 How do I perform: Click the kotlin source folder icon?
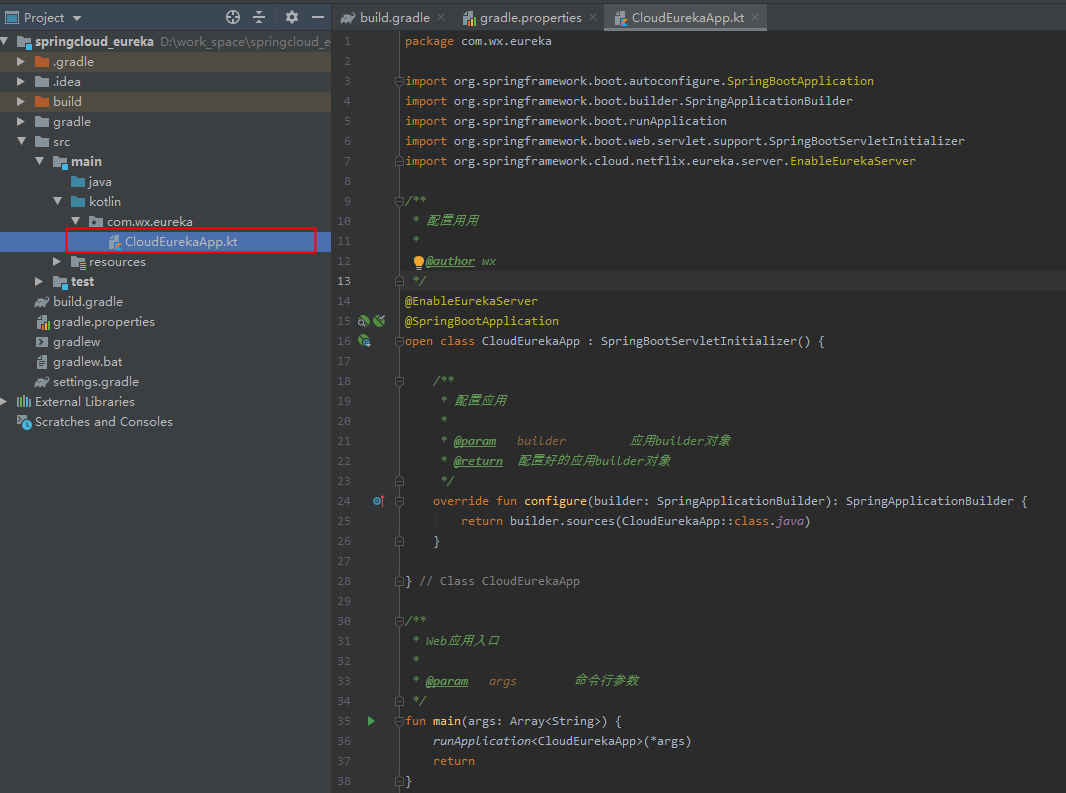[x=78, y=201]
